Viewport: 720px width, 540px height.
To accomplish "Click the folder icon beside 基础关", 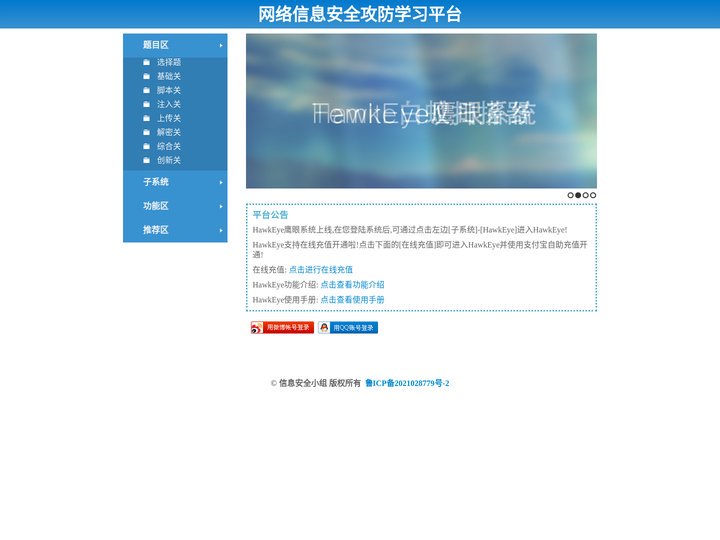I will [146, 76].
